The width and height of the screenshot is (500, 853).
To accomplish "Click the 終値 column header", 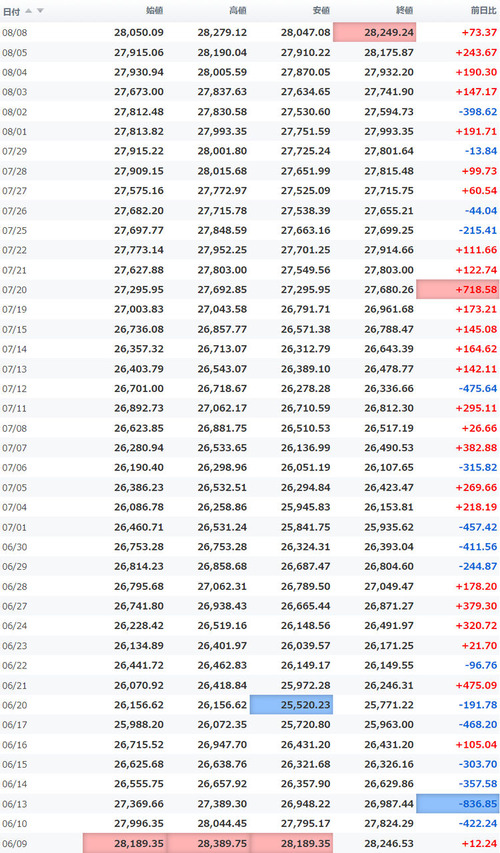I will tap(405, 10).
